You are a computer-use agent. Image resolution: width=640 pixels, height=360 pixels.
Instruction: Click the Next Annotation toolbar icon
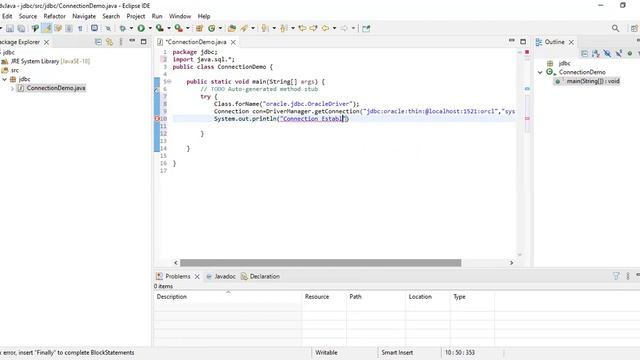point(264,28)
